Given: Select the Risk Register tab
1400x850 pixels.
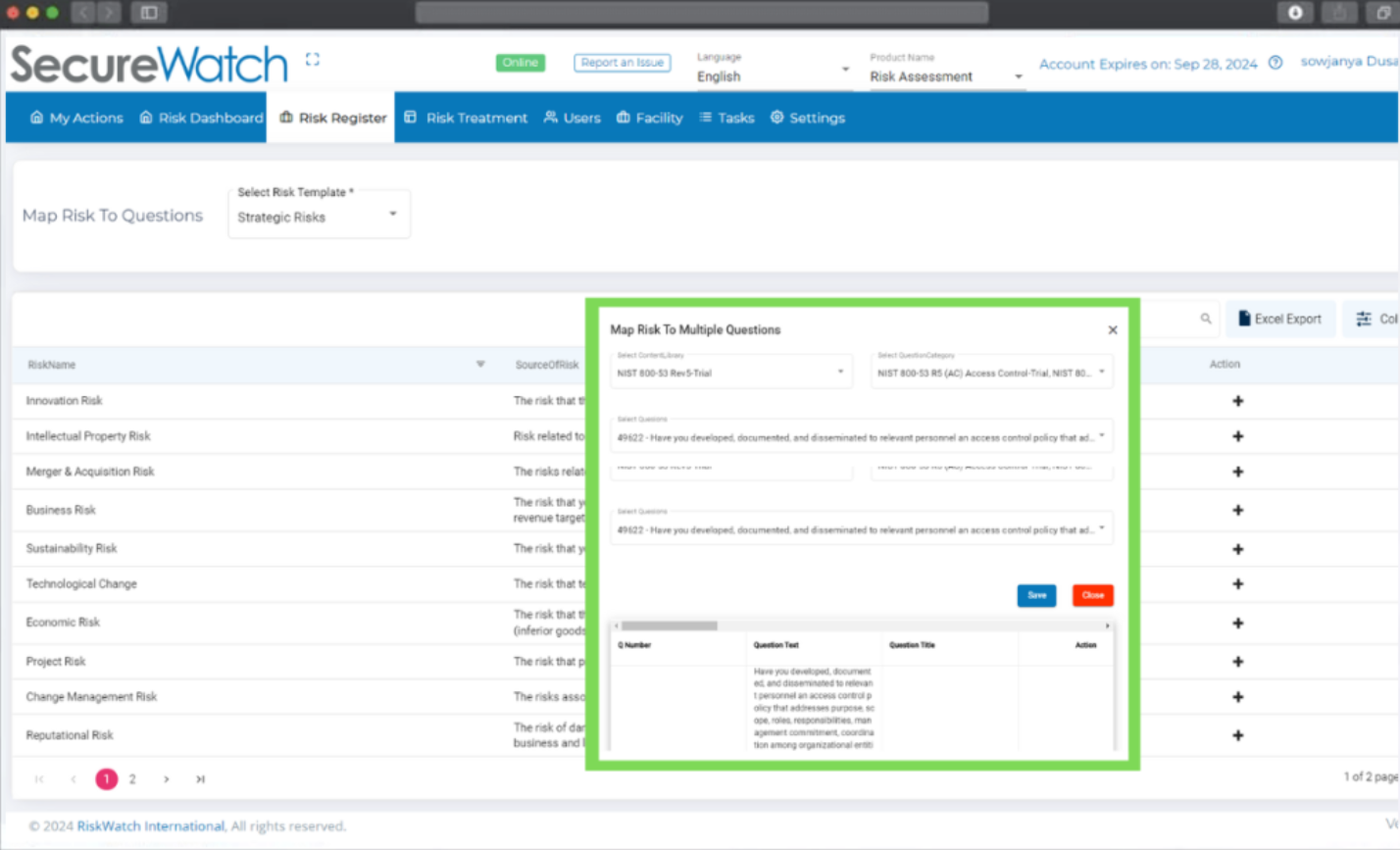Looking at the screenshot, I should (x=332, y=118).
